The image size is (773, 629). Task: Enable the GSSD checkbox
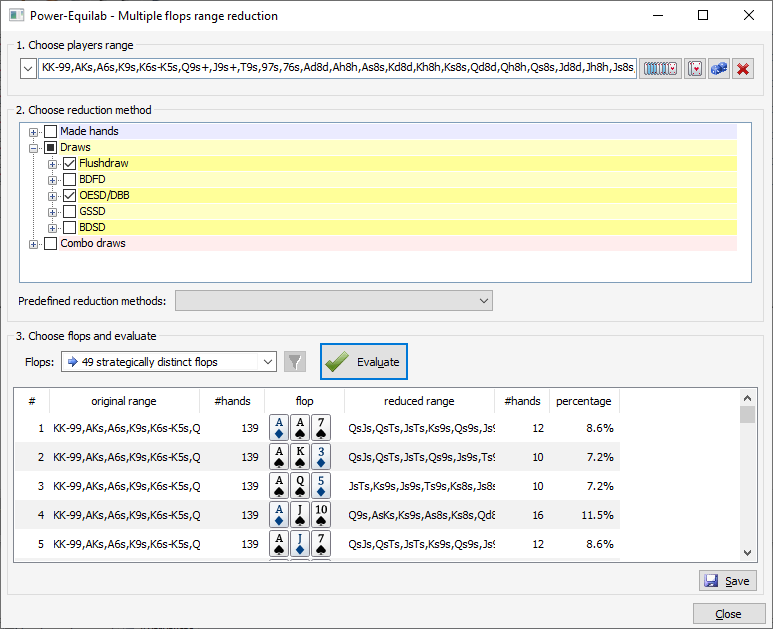(x=70, y=211)
